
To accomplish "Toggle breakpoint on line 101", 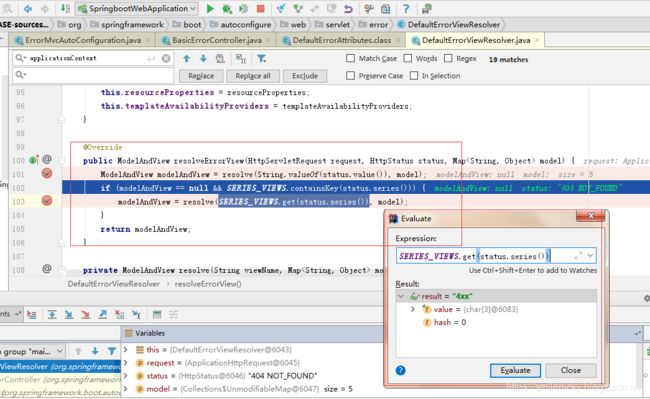I will (x=47, y=173).
